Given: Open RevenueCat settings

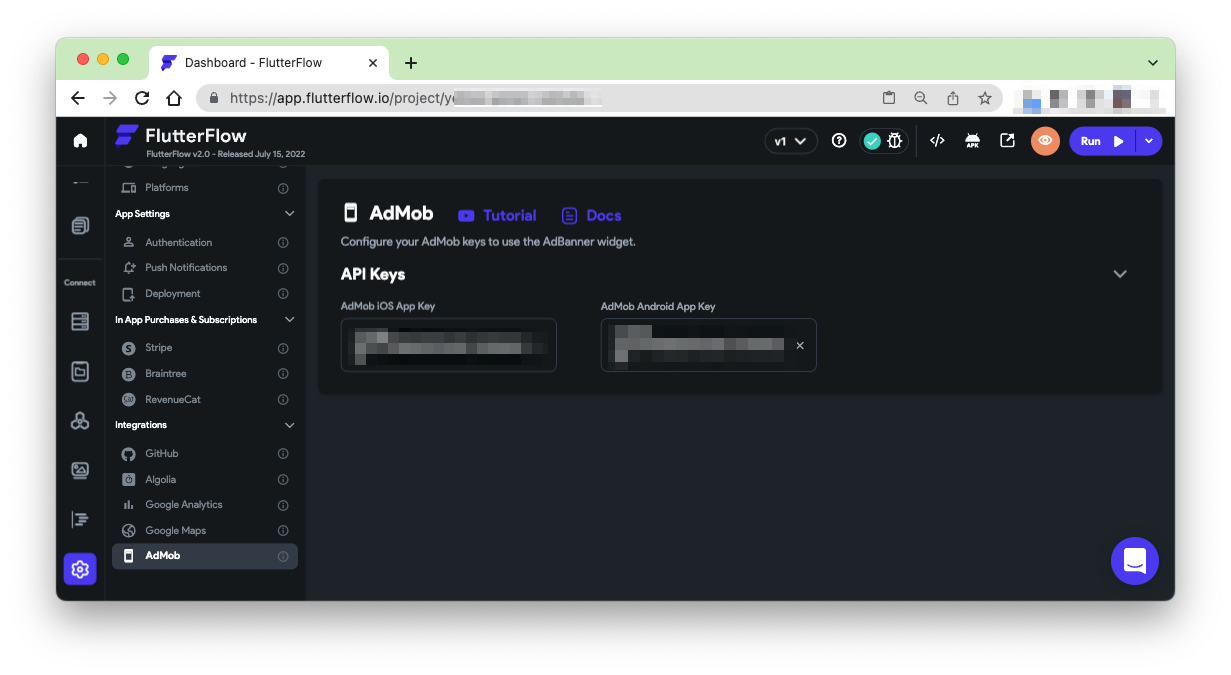Looking at the screenshot, I should 205,400.
